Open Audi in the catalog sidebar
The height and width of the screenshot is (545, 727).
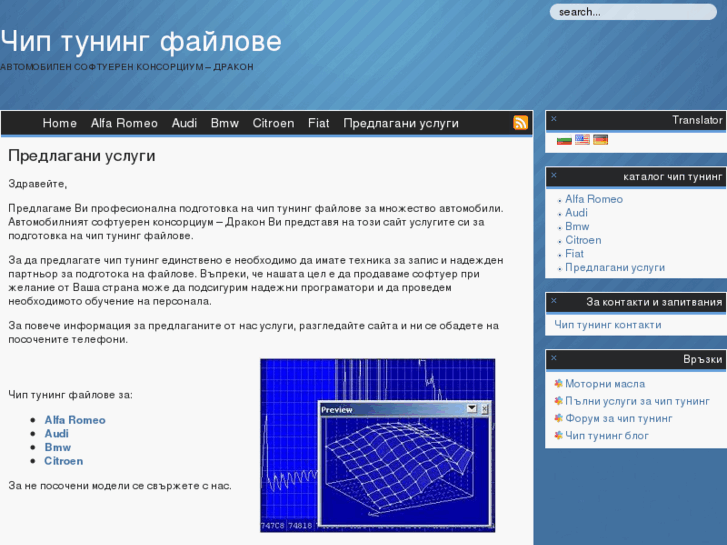(x=576, y=212)
